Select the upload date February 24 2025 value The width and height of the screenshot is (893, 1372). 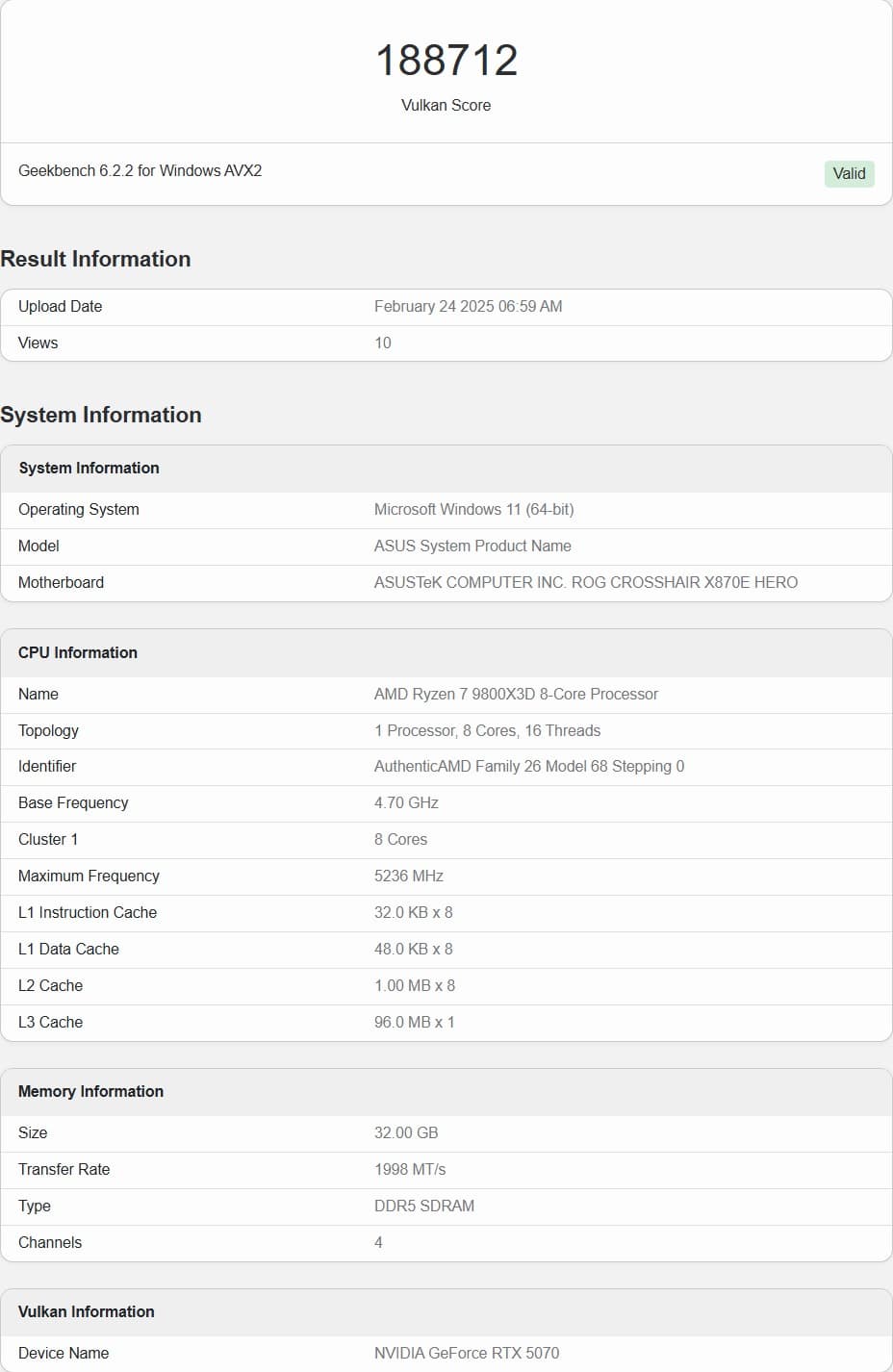coord(468,306)
